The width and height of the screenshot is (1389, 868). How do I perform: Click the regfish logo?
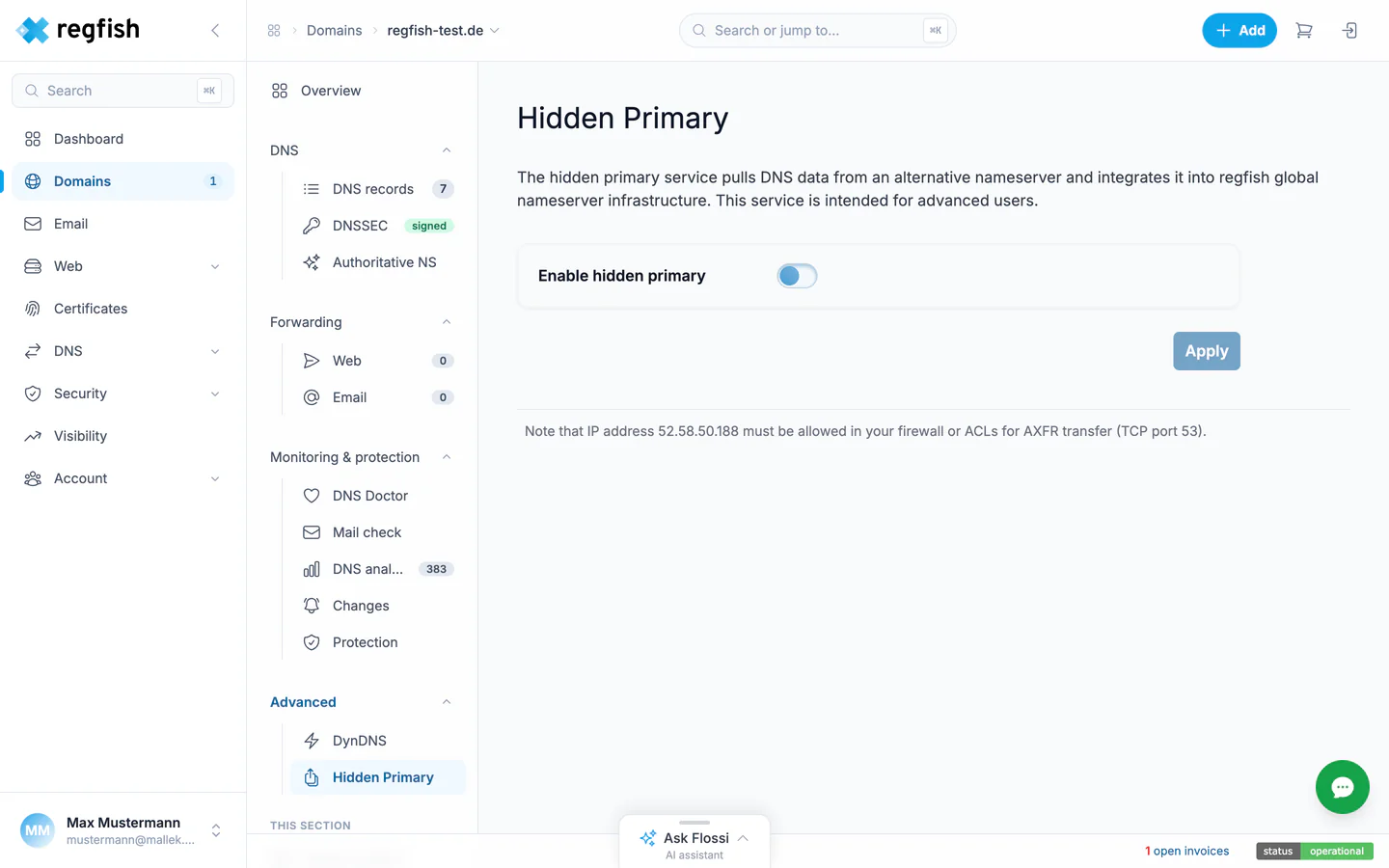click(78, 30)
